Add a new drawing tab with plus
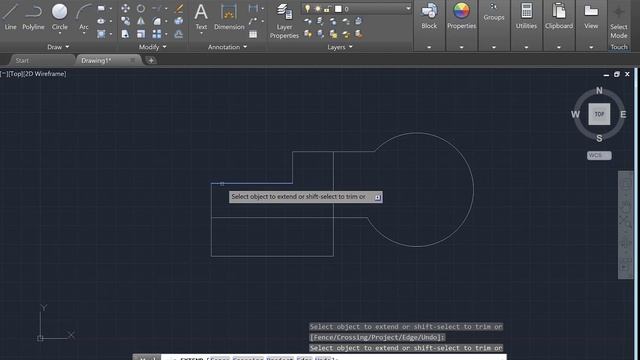640x360 pixels. pos(151,60)
